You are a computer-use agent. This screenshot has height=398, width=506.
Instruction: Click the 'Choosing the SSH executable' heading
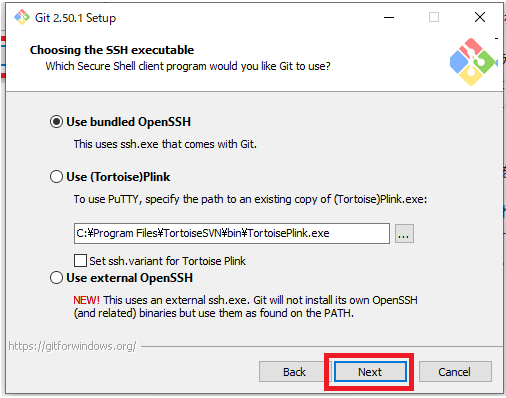(x=112, y=50)
